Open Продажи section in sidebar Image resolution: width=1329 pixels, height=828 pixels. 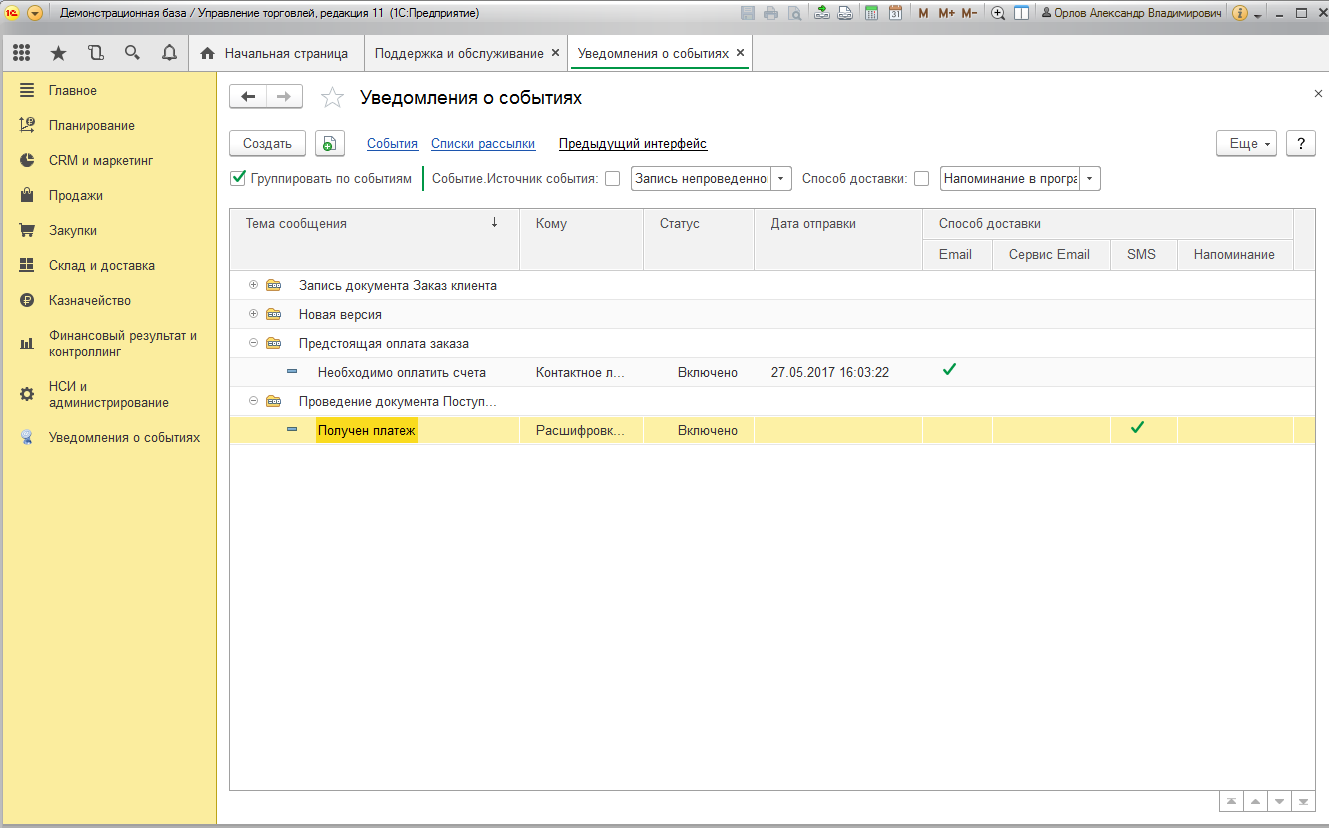pos(76,196)
